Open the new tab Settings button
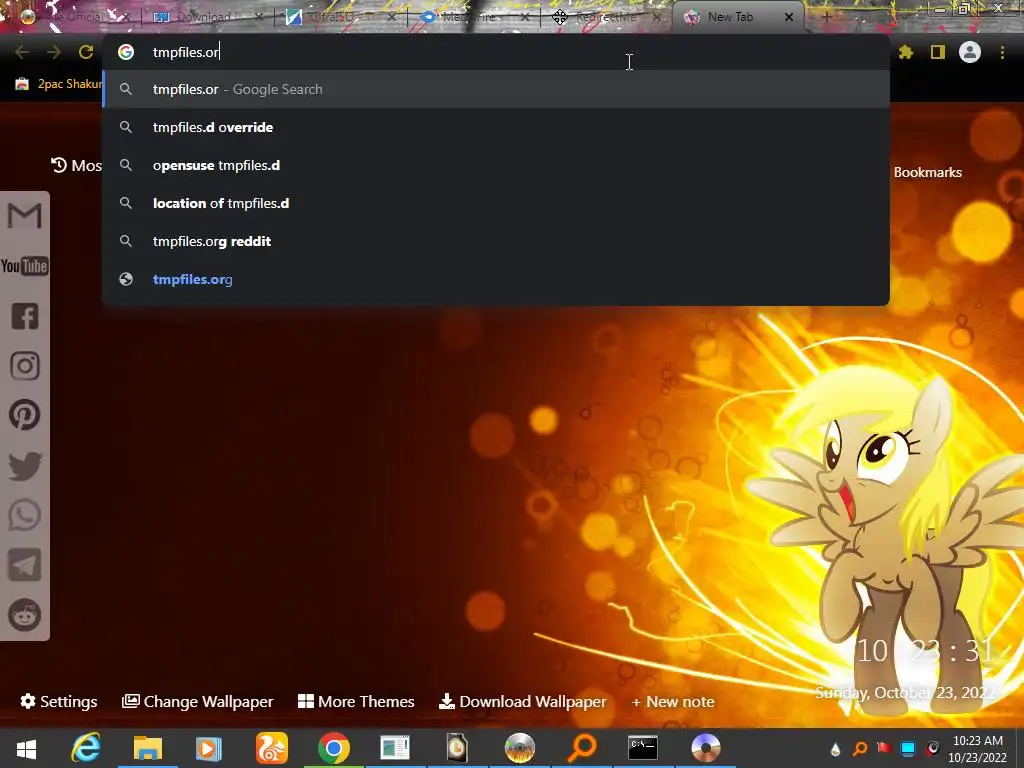This screenshot has width=1024, height=768. (x=59, y=701)
